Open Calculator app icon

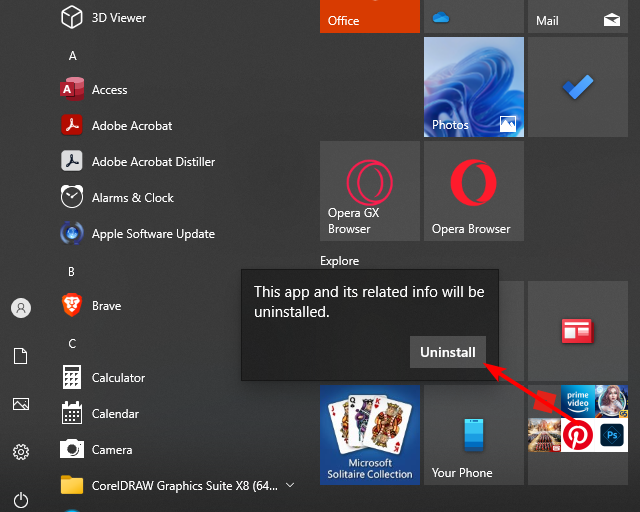[72, 377]
